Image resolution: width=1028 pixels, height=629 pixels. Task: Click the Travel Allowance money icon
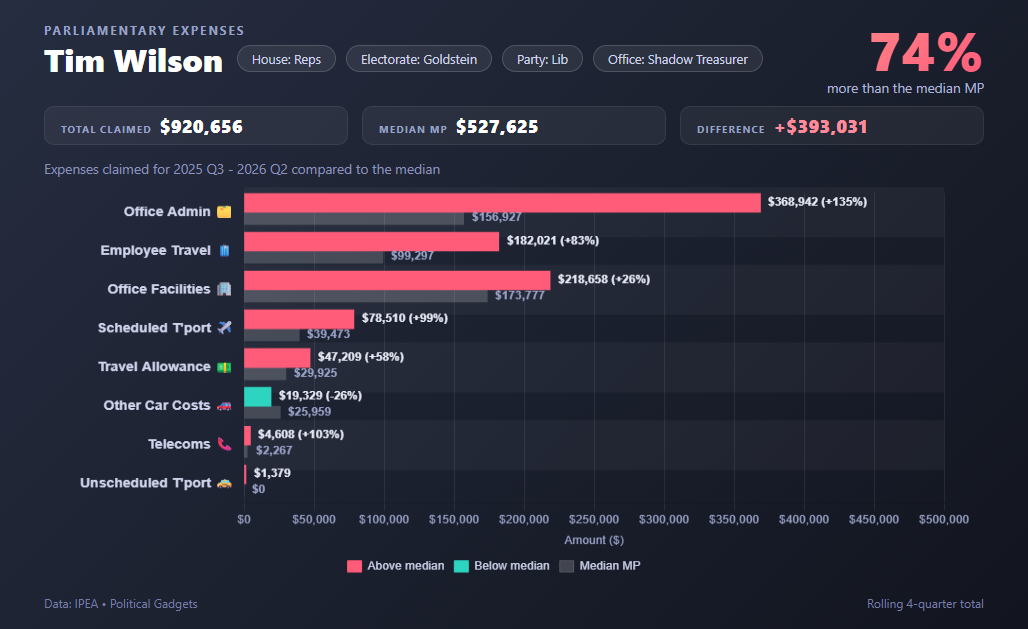pos(224,367)
